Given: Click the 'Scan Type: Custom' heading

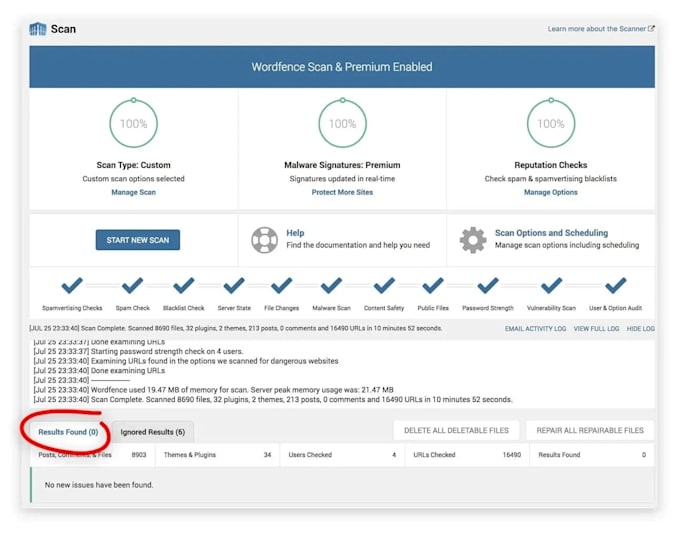Looking at the screenshot, I should [134, 165].
